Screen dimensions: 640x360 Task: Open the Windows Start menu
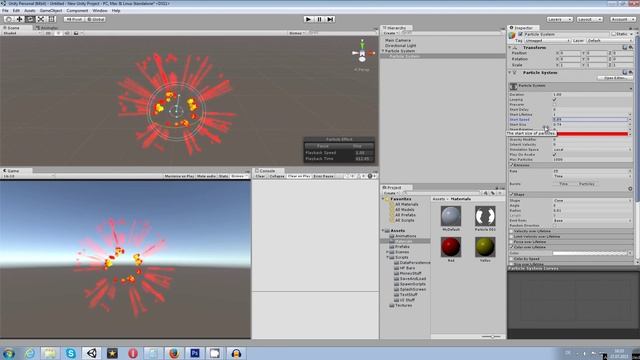pyautogui.click(x=9, y=353)
